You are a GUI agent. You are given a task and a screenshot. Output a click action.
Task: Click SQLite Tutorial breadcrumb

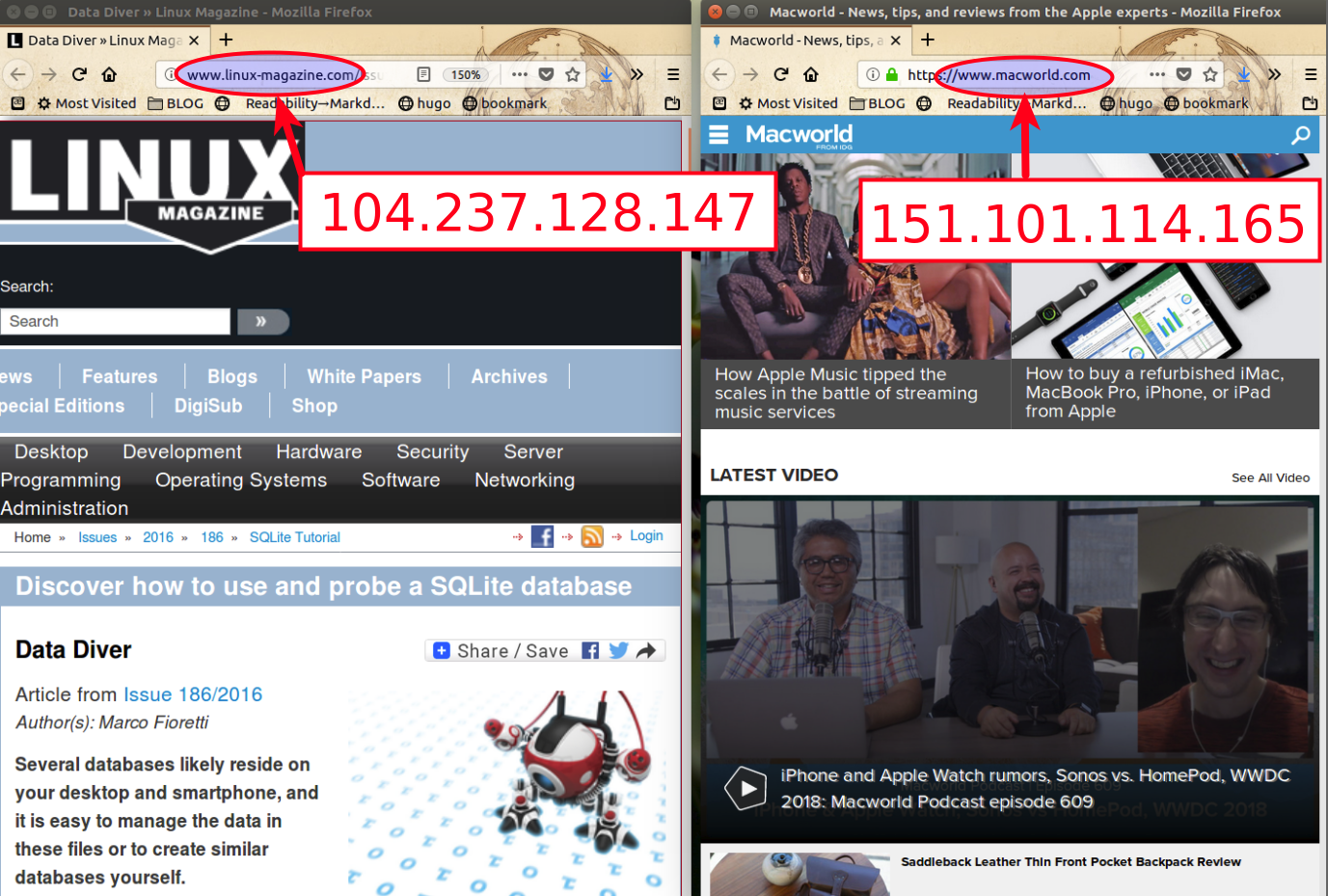coord(295,537)
